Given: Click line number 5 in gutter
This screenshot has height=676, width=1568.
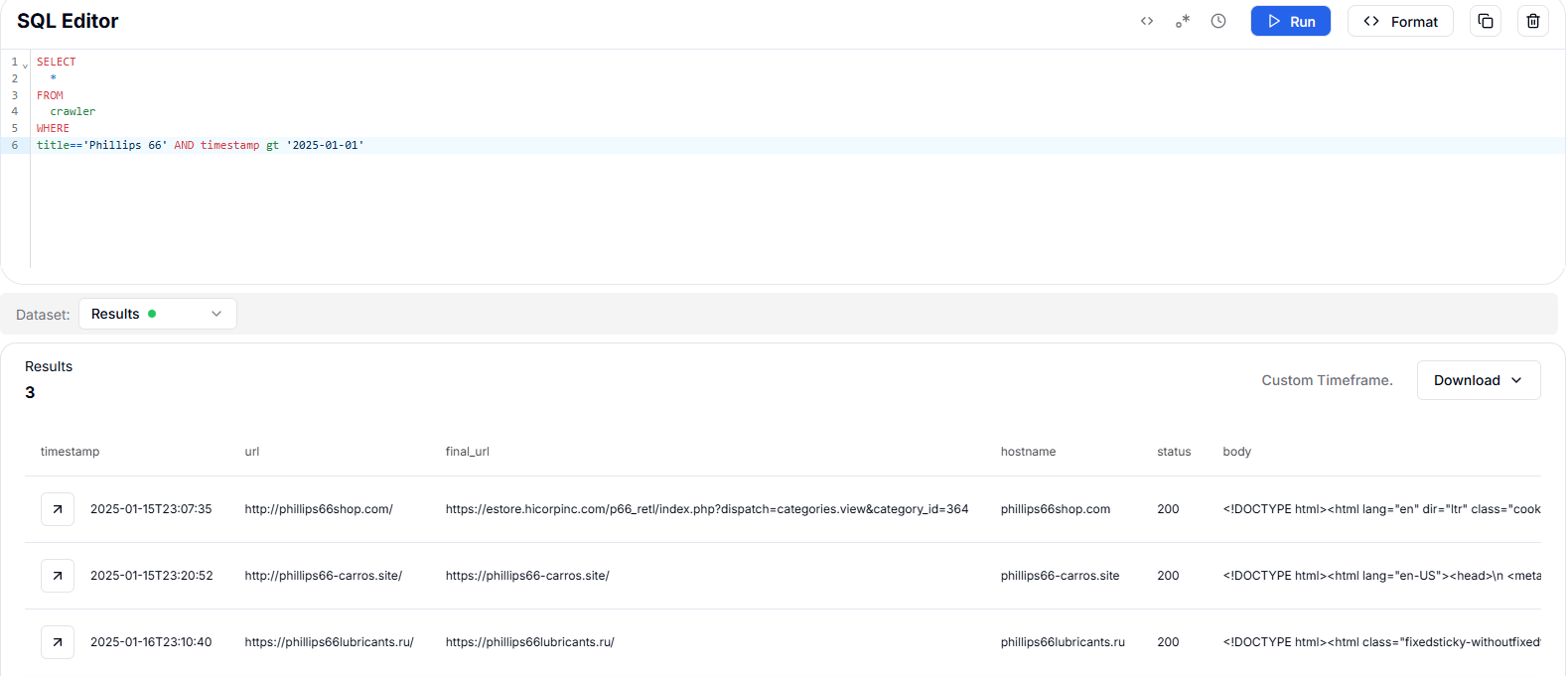Looking at the screenshot, I should [x=15, y=128].
